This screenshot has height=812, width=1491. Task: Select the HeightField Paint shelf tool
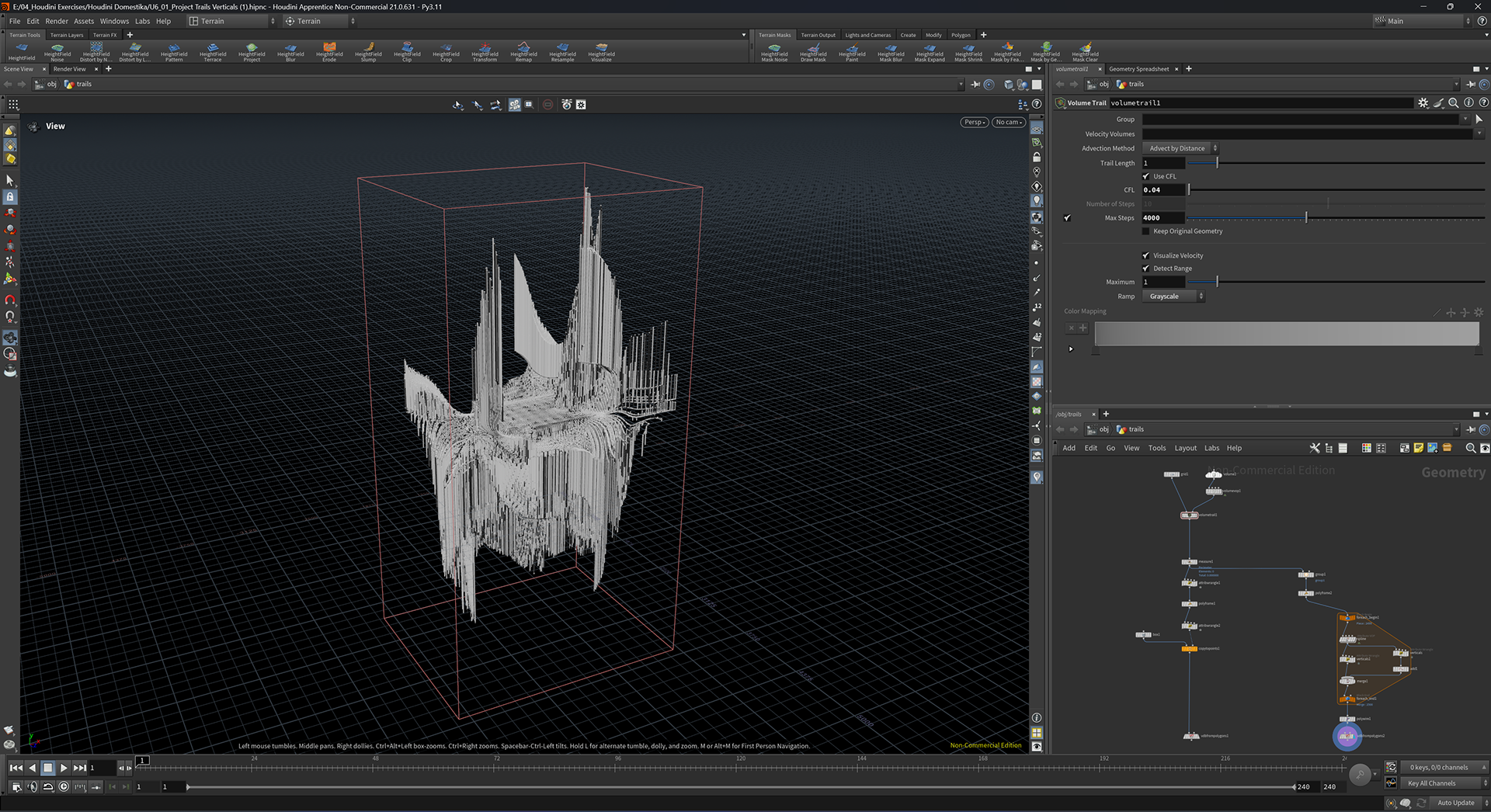coord(852,52)
